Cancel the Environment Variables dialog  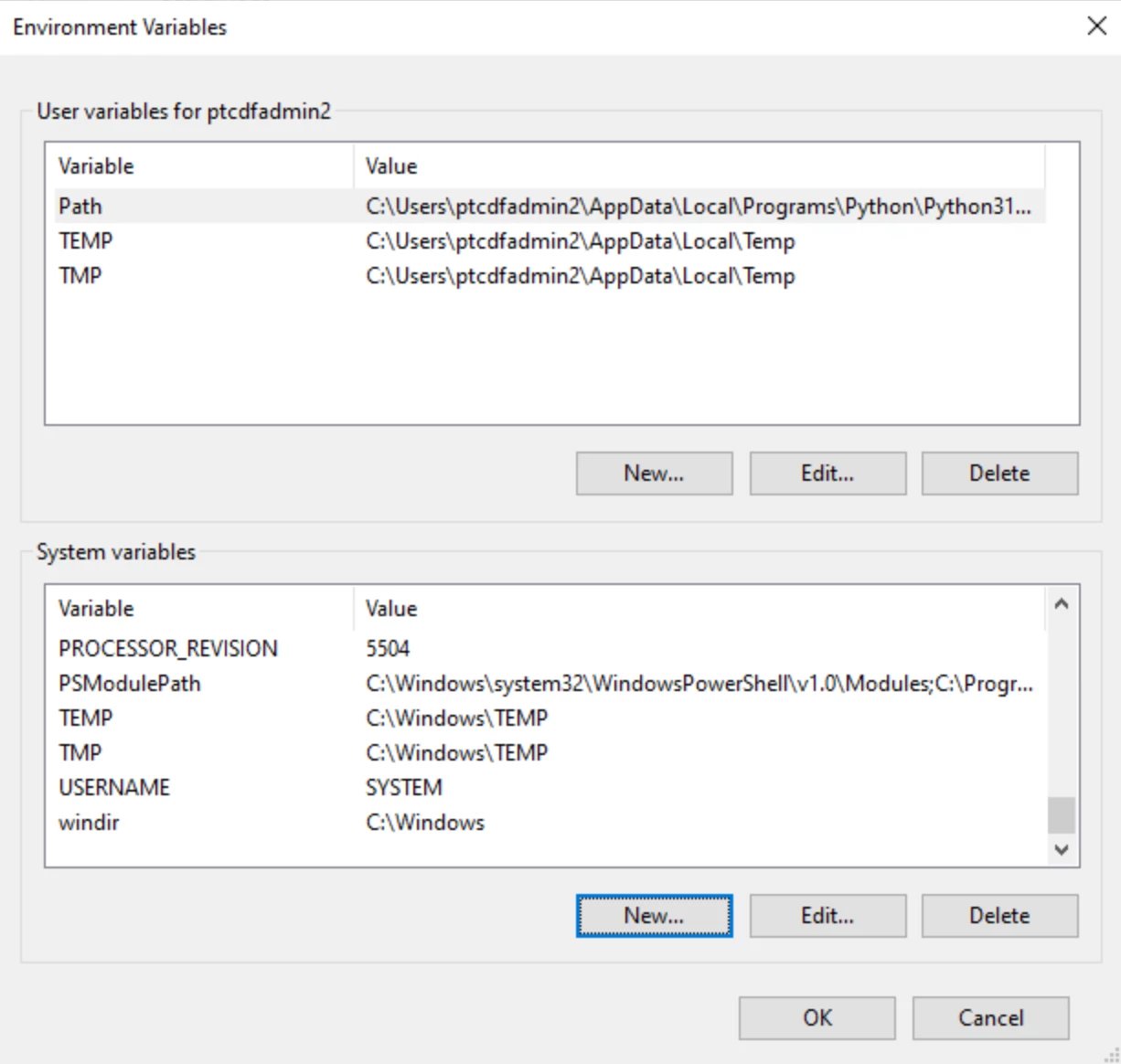[x=990, y=1018]
